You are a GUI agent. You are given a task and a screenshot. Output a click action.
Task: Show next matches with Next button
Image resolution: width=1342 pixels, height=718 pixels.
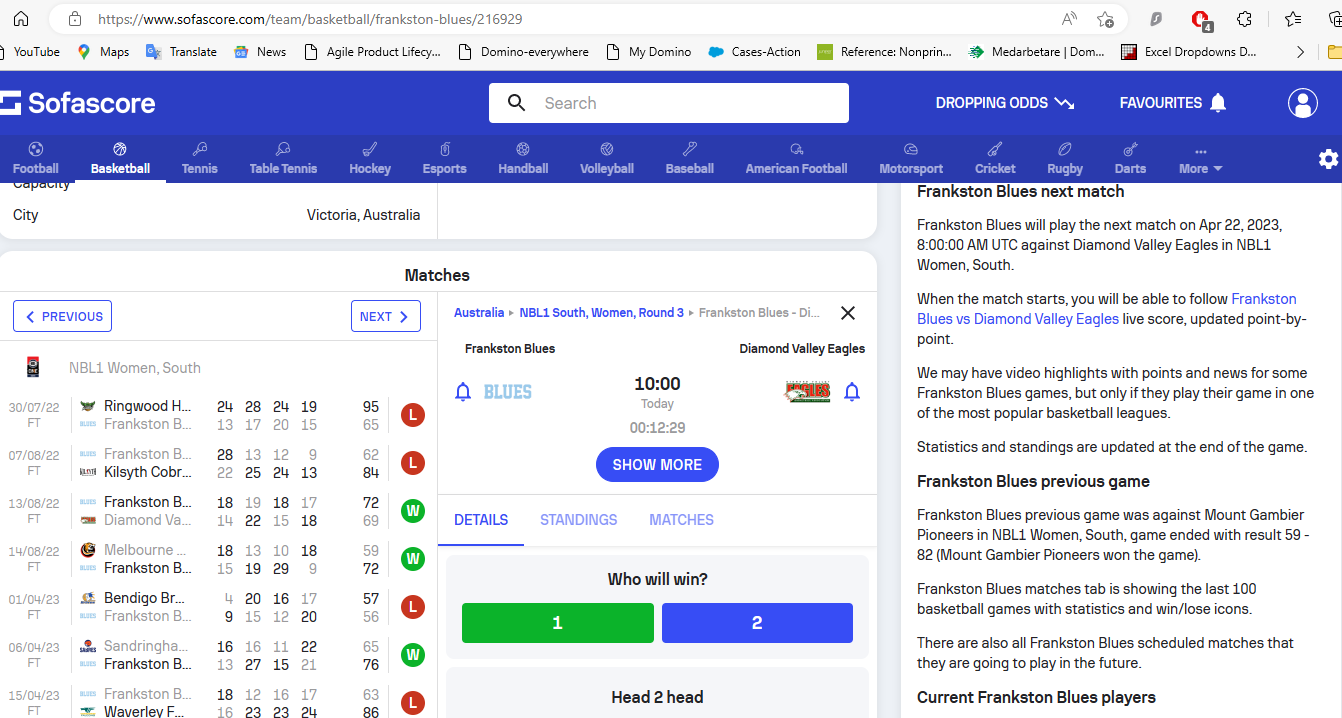(x=386, y=316)
